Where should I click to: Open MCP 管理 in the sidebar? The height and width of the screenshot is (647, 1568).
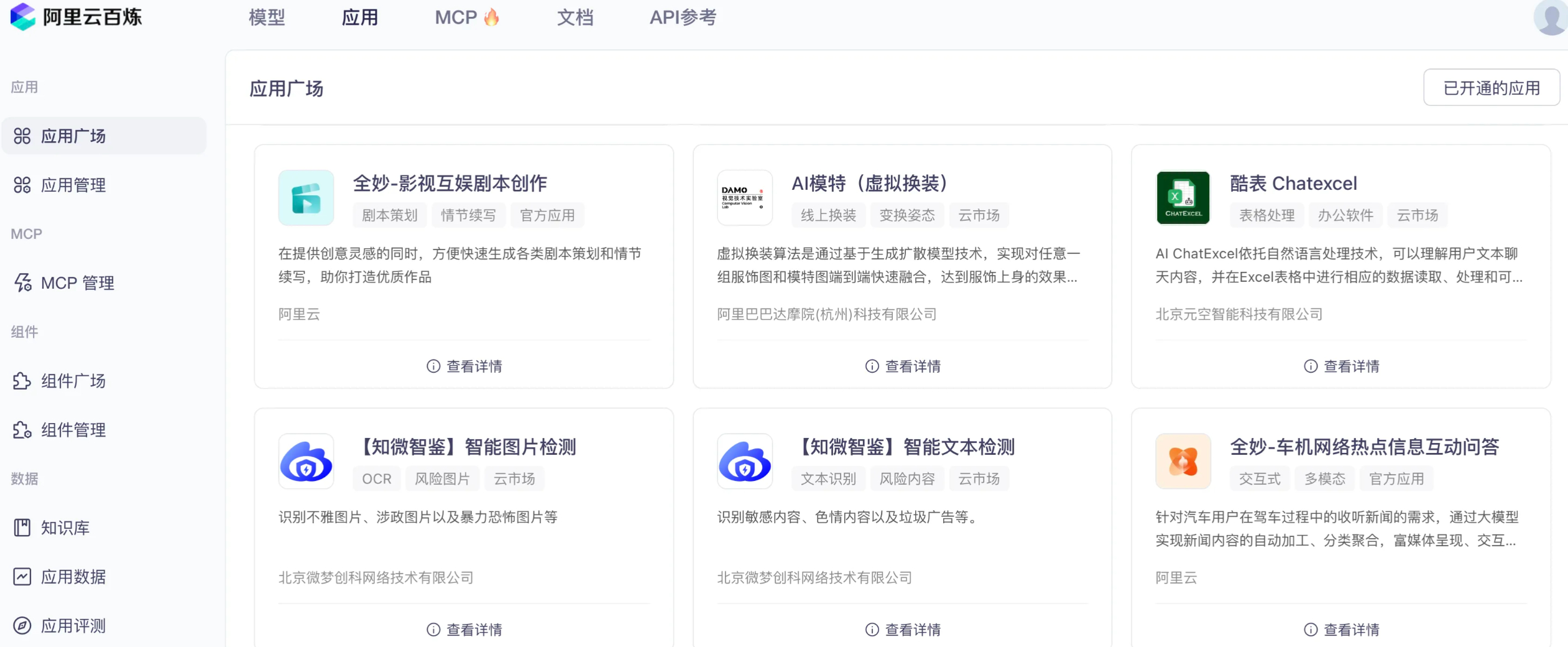104,283
